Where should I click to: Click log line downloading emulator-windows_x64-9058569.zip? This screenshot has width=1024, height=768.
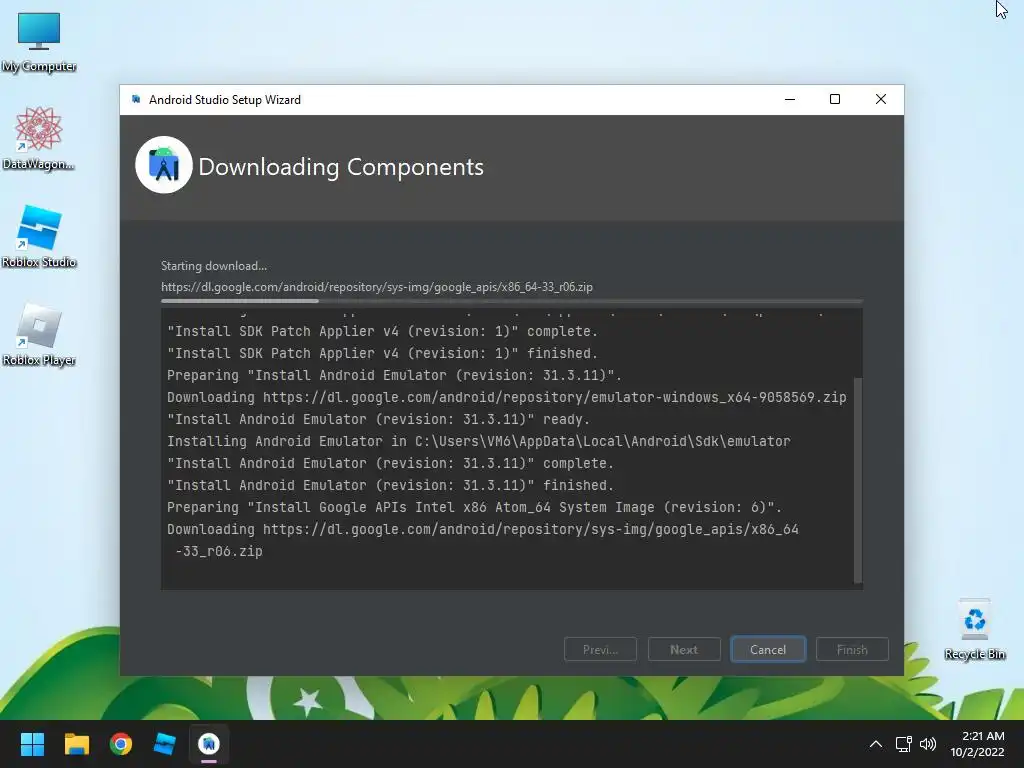coord(507,398)
